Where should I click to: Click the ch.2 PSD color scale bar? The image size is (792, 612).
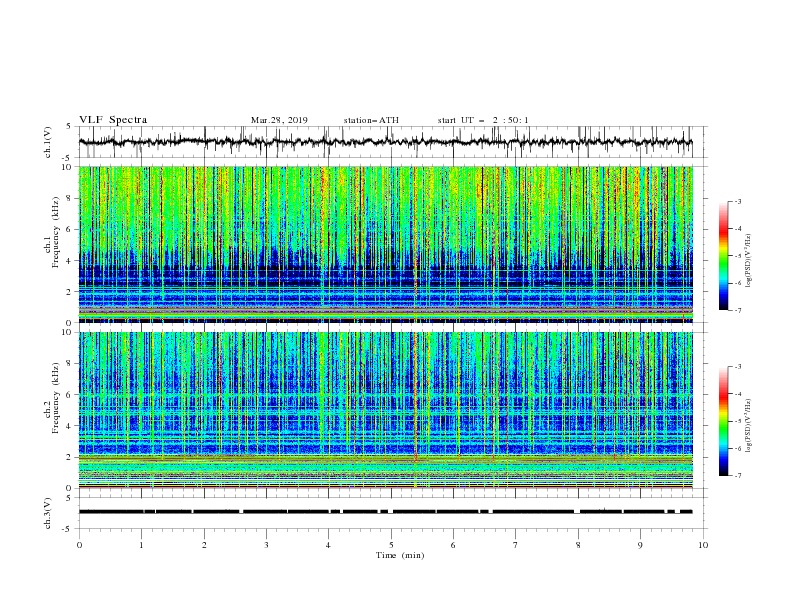coord(723,421)
